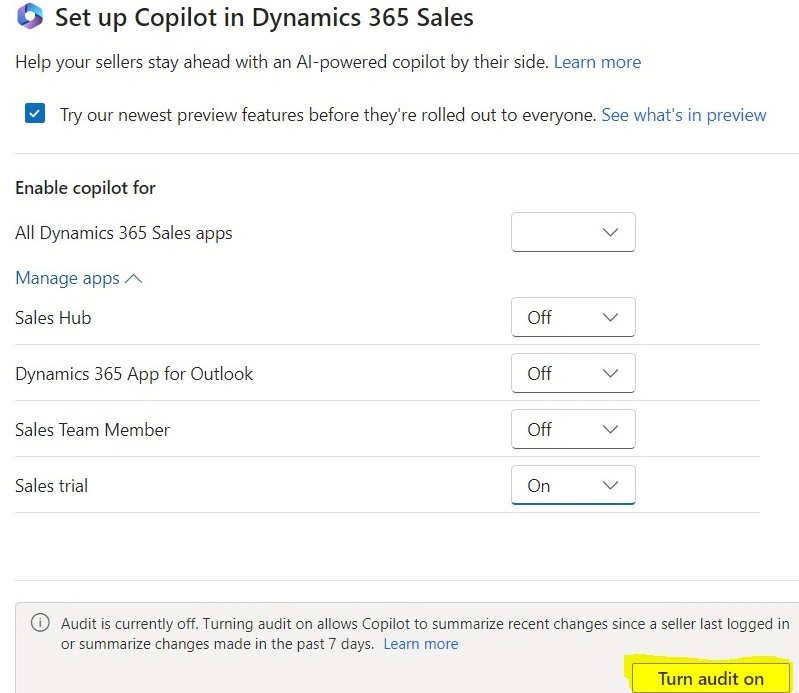Open See what's in preview link
799x693 pixels.
pos(684,115)
